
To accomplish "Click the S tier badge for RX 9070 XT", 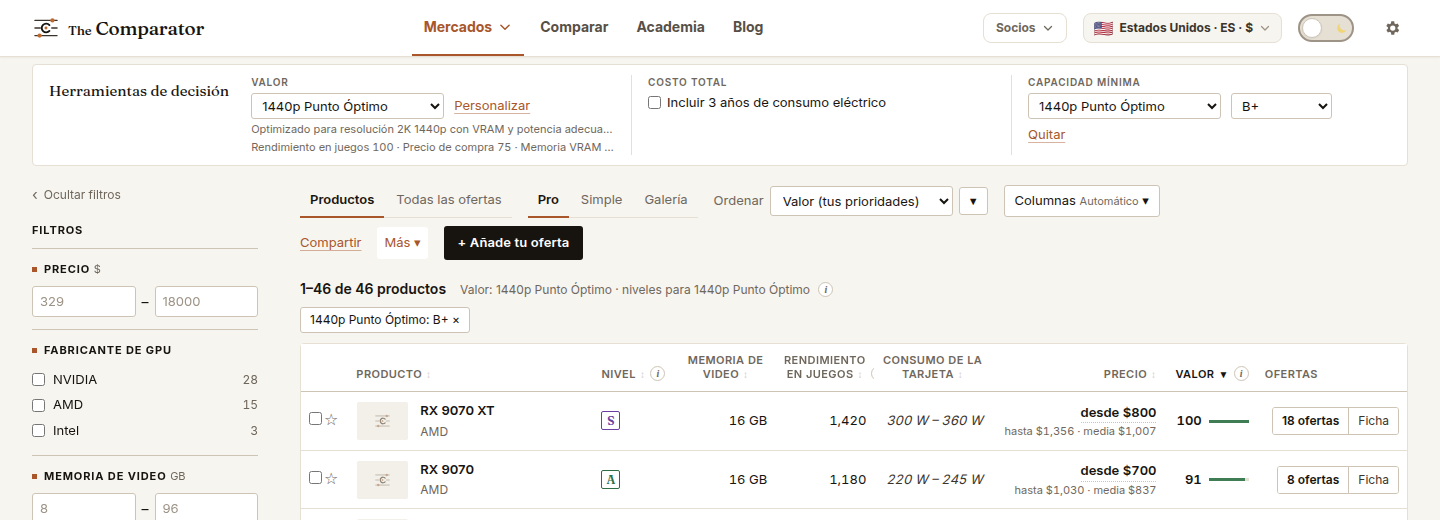I will 610,421.
